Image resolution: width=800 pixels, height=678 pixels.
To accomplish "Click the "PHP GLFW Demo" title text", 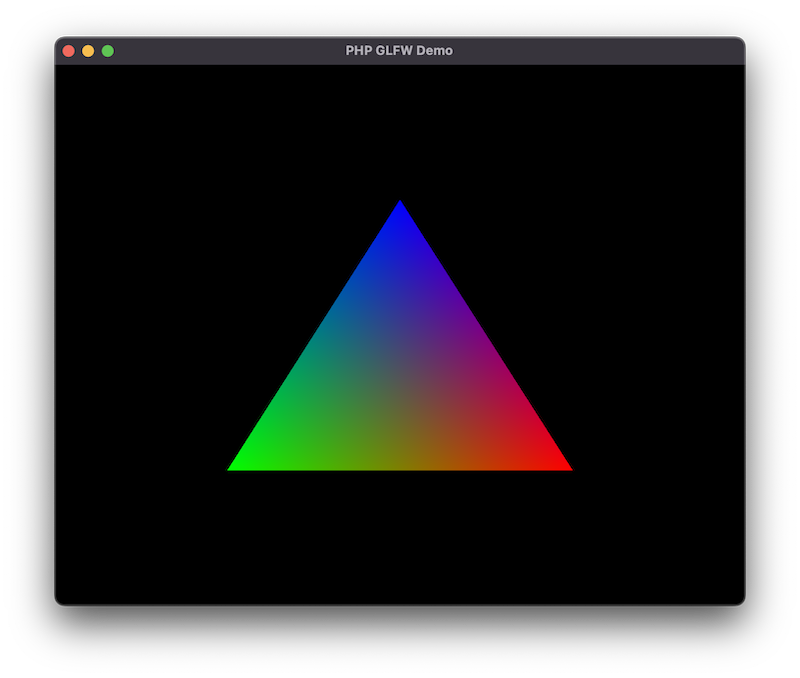I will [399, 51].
